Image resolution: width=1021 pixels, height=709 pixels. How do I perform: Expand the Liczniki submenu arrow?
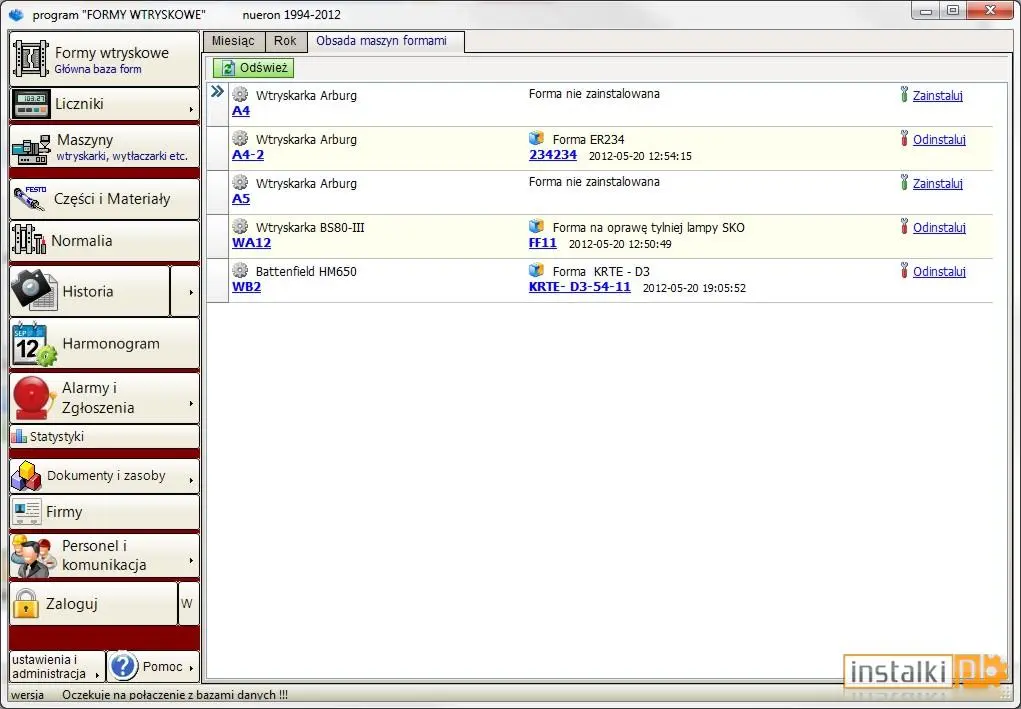click(191, 109)
